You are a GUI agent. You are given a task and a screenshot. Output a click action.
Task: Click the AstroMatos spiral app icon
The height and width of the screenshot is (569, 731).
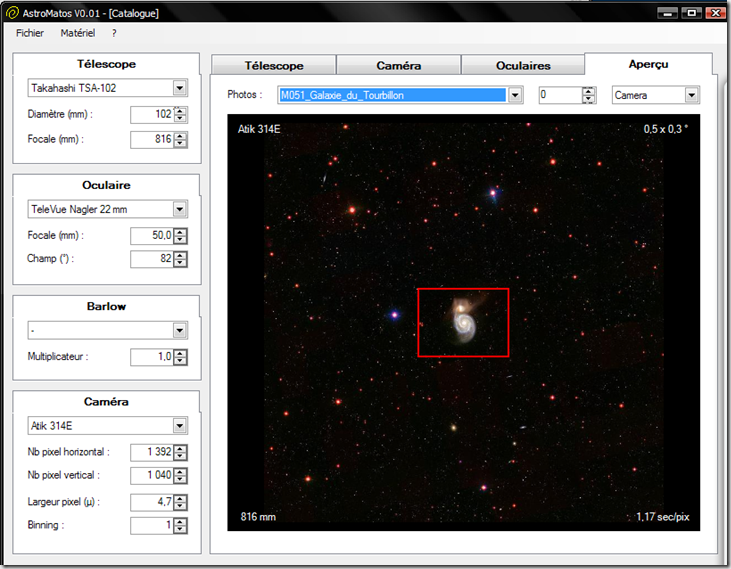tap(12, 13)
